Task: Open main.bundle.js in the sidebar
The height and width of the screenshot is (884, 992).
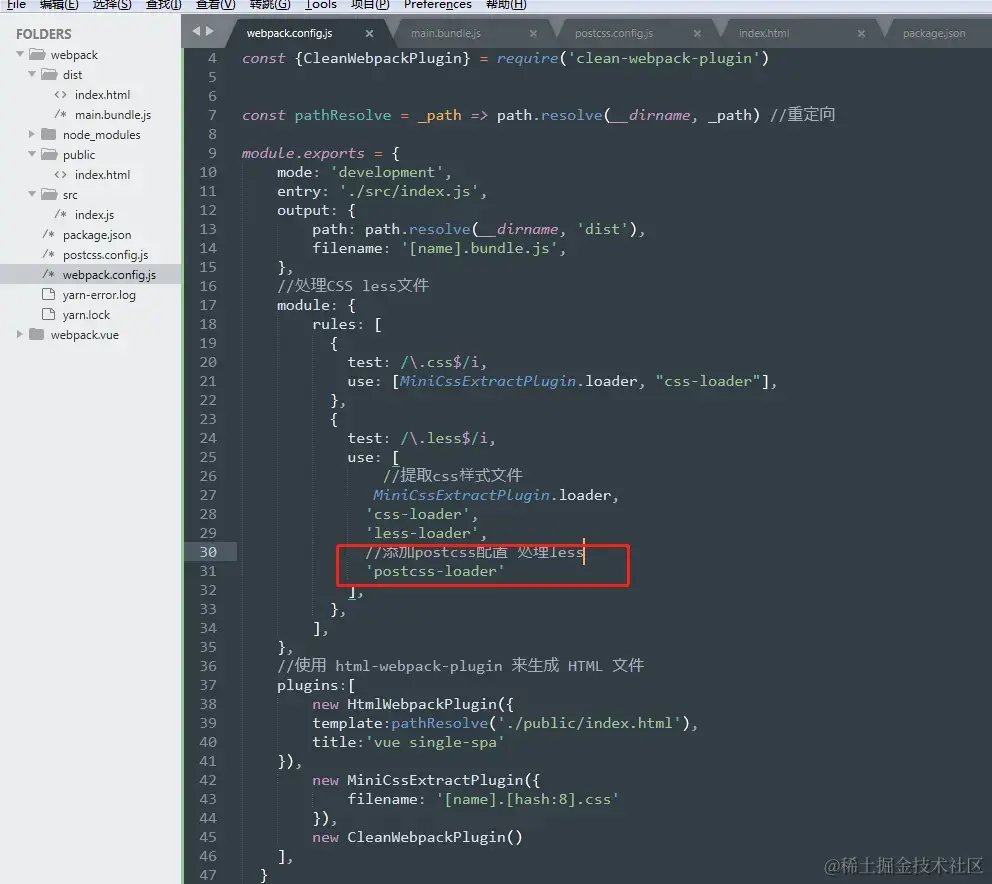Action: [x=113, y=115]
